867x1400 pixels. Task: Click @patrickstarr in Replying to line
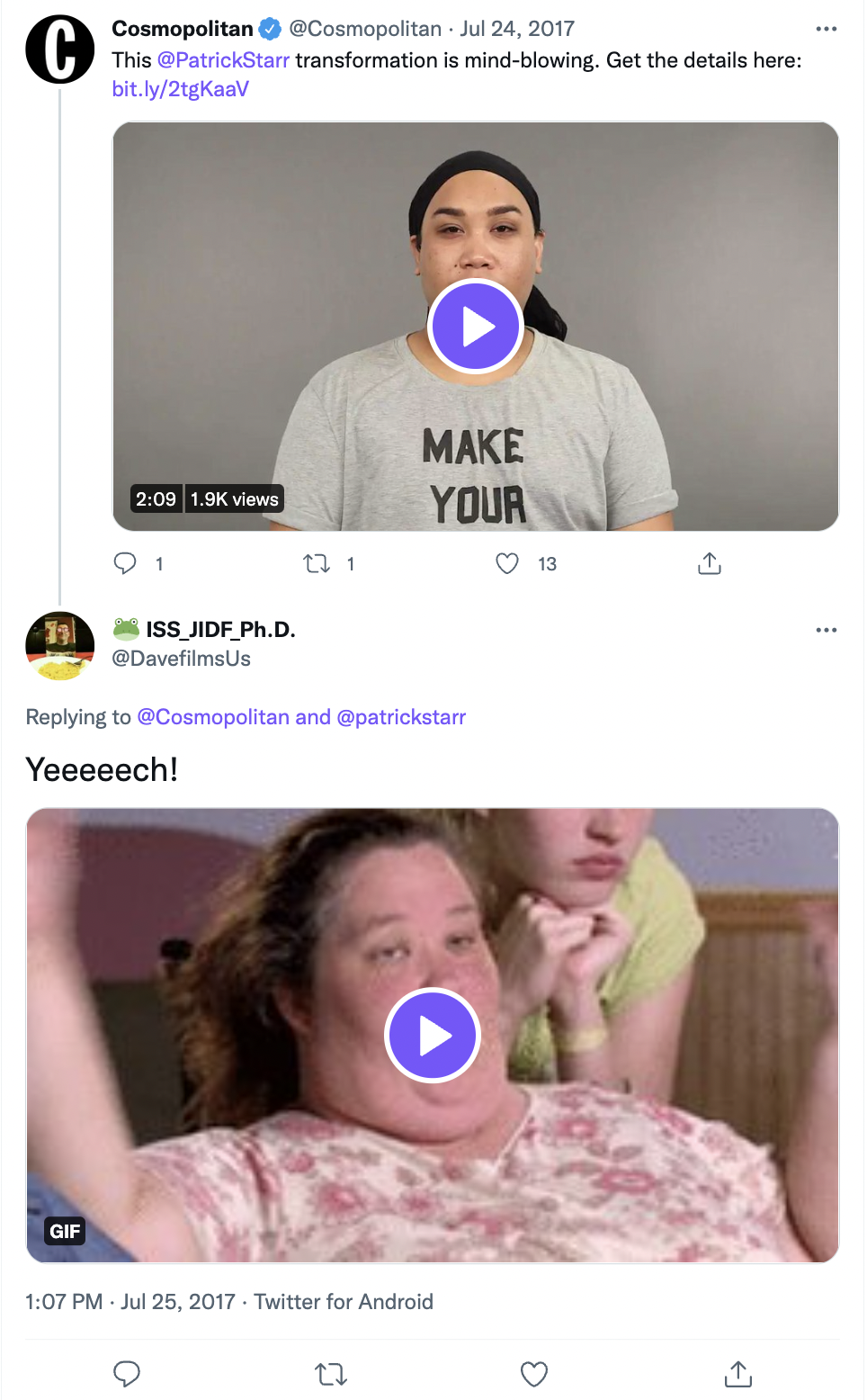pos(401,717)
